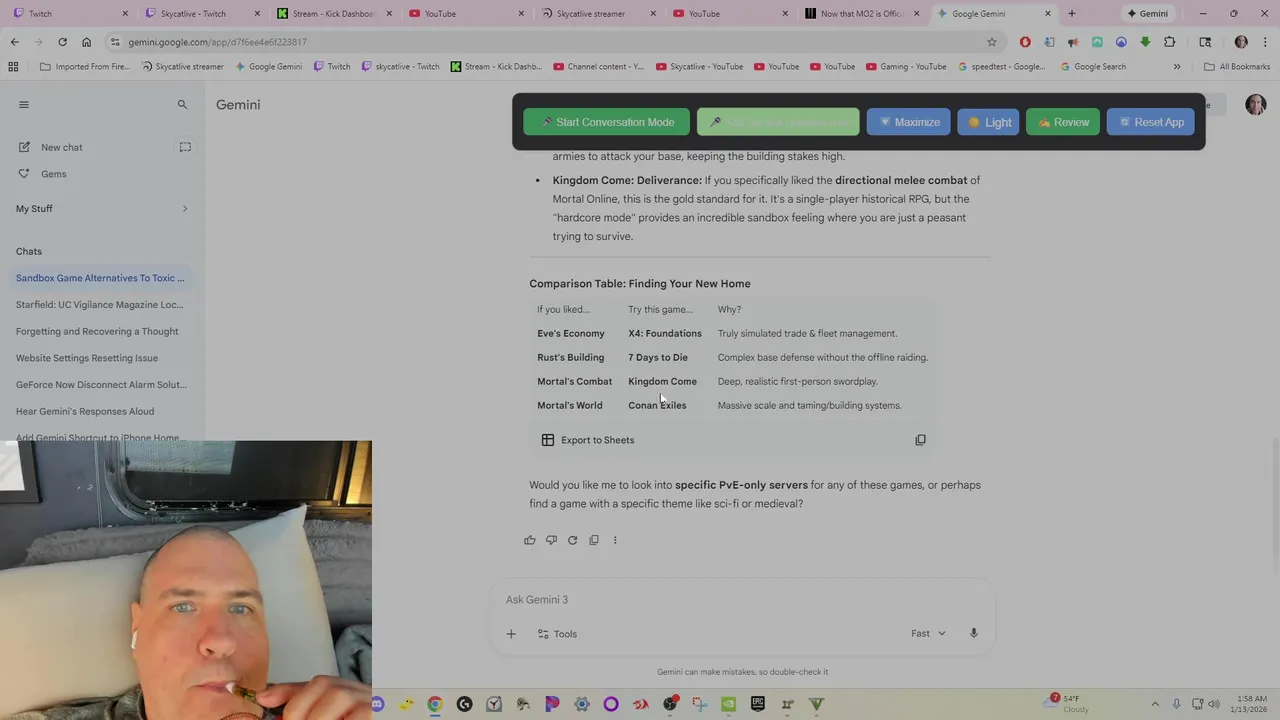1280x720 pixels.
Task: Open the Chrome apps grid in bookmarks bar
Action: [x=13, y=67]
